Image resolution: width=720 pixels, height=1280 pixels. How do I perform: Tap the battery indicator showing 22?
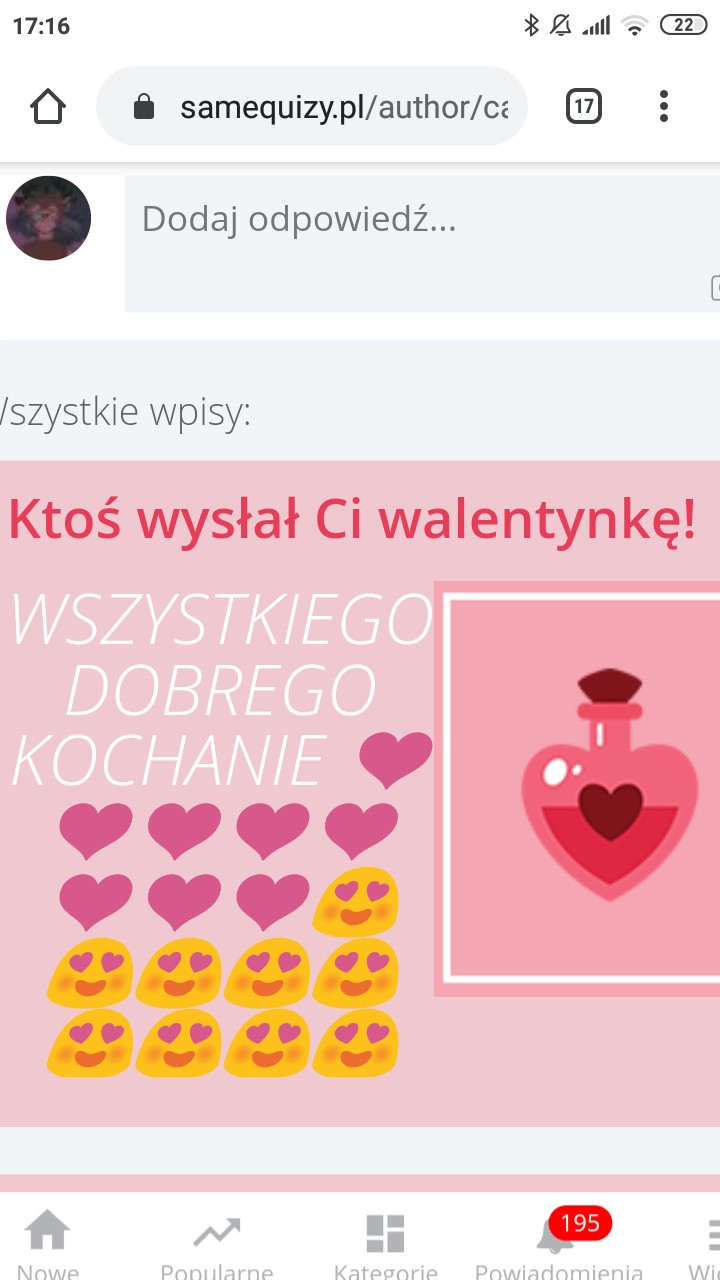(683, 26)
